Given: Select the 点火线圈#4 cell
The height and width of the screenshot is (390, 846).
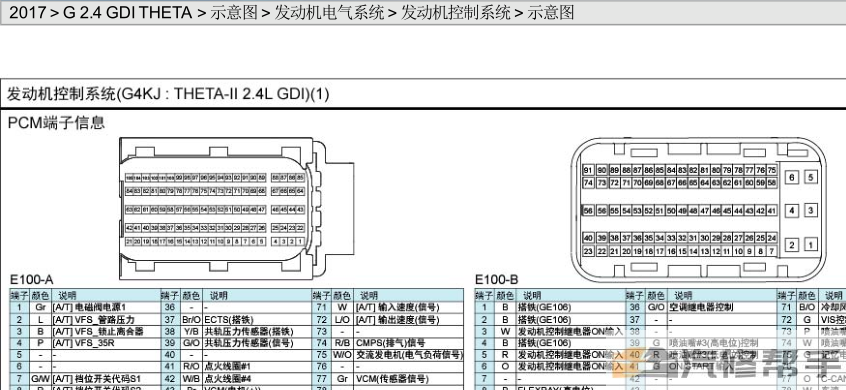Looking at the screenshot, I should coord(257,379).
